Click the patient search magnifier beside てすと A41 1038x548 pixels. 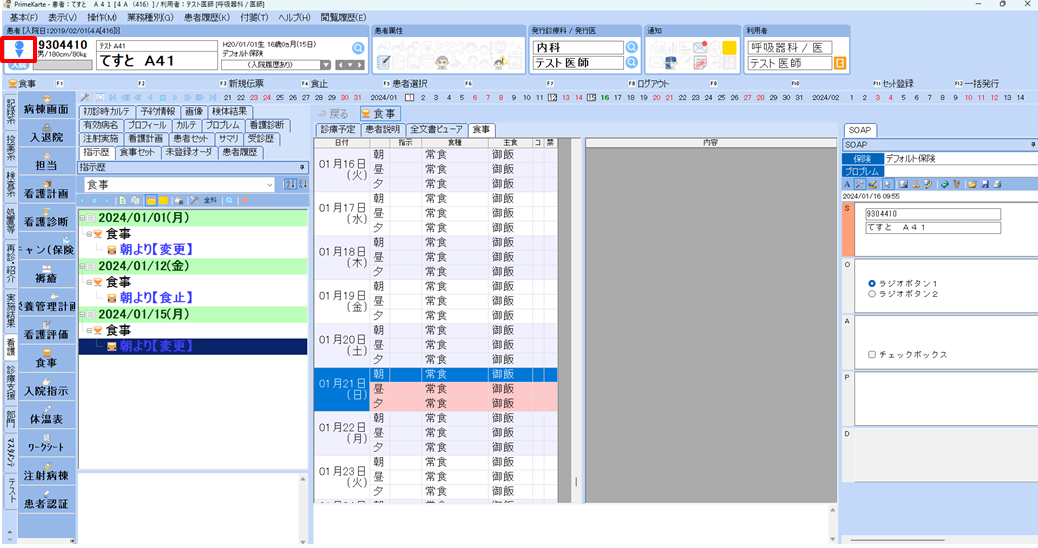tap(358, 48)
